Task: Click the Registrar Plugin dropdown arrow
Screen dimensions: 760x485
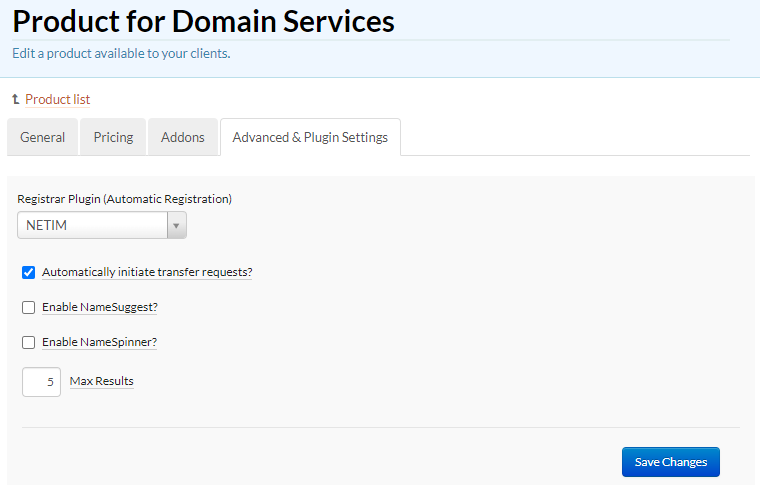Action: (176, 225)
